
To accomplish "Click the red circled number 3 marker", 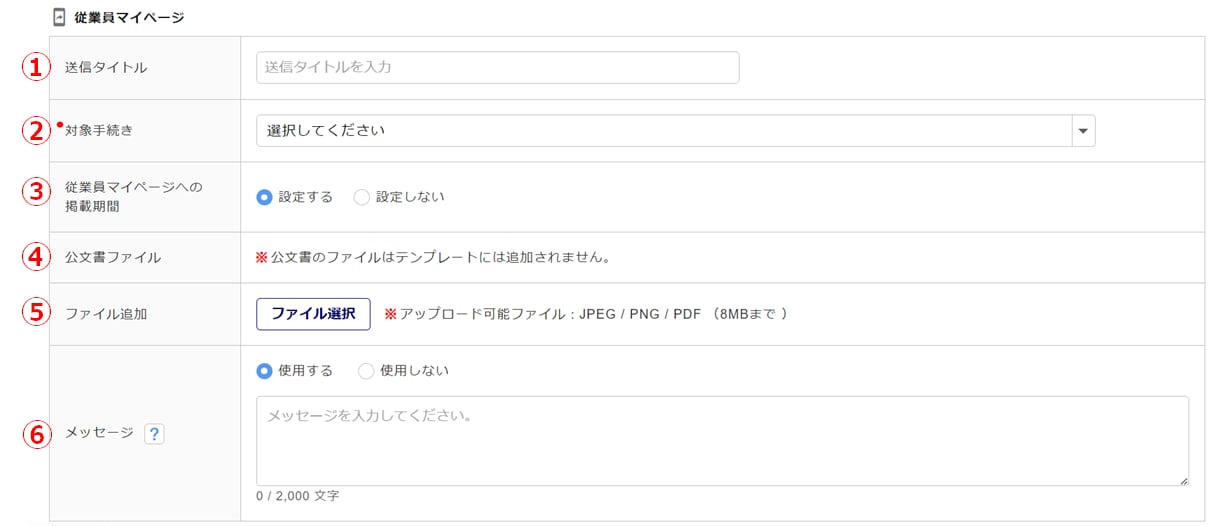I will tap(36, 190).
